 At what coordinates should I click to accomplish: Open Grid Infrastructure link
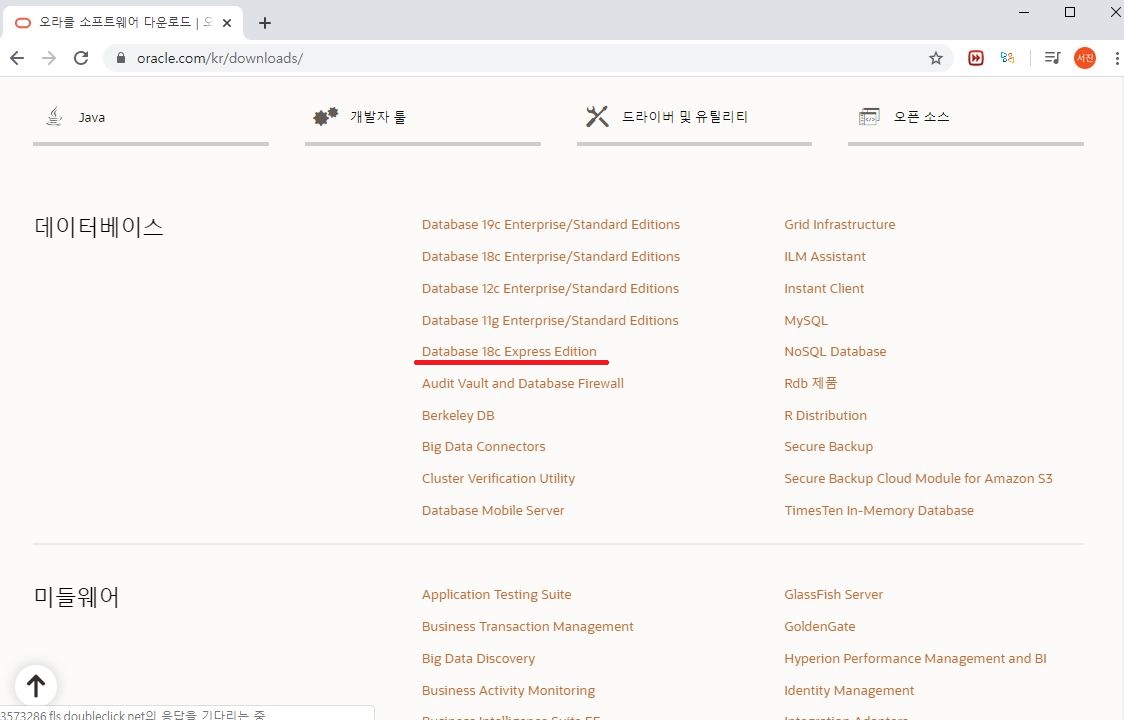(839, 224)
